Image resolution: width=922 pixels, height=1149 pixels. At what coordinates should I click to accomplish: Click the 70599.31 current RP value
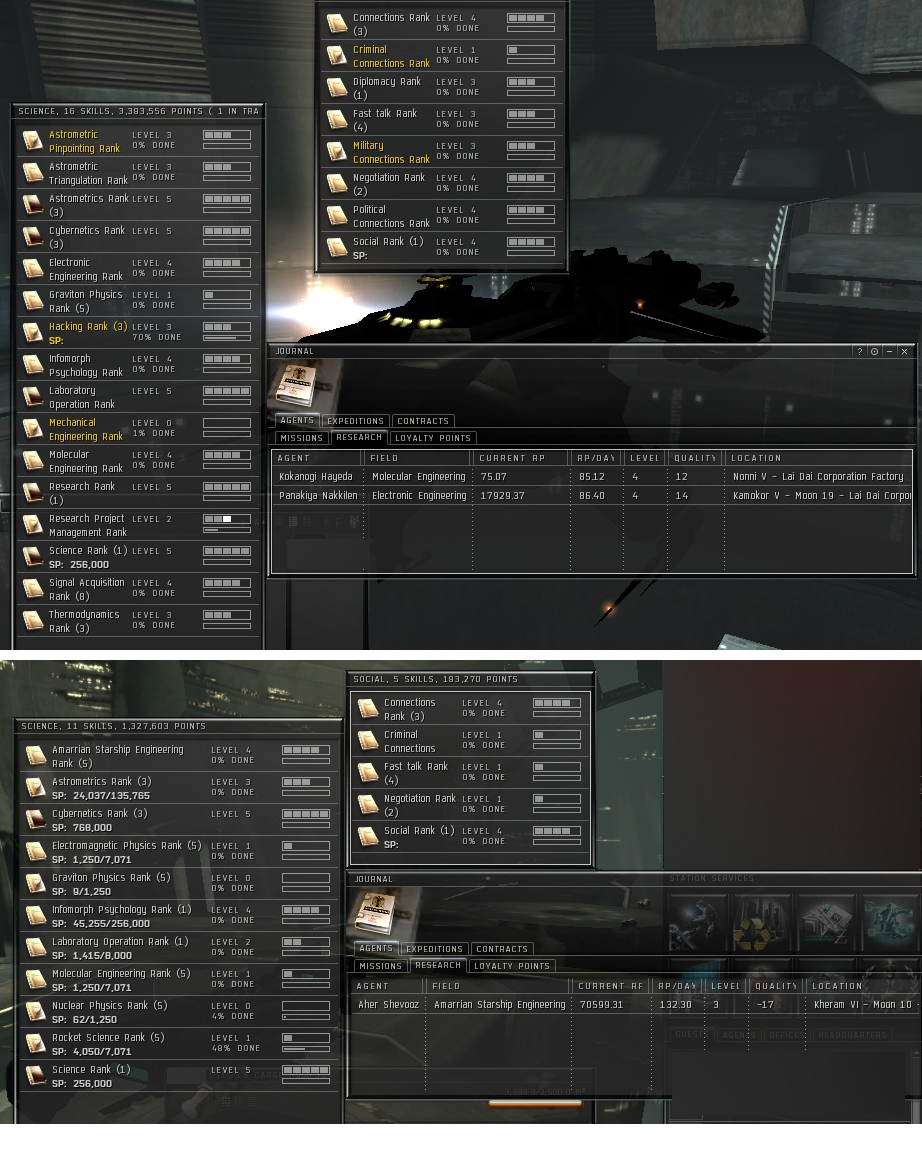(x=601, y=1005)
